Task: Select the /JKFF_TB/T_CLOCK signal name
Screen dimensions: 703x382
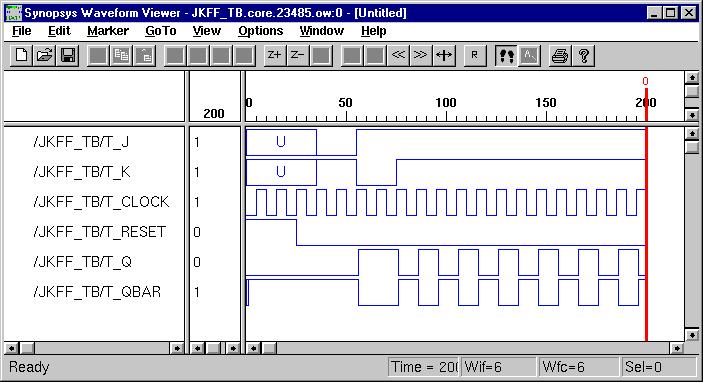Action: point(101,202)
